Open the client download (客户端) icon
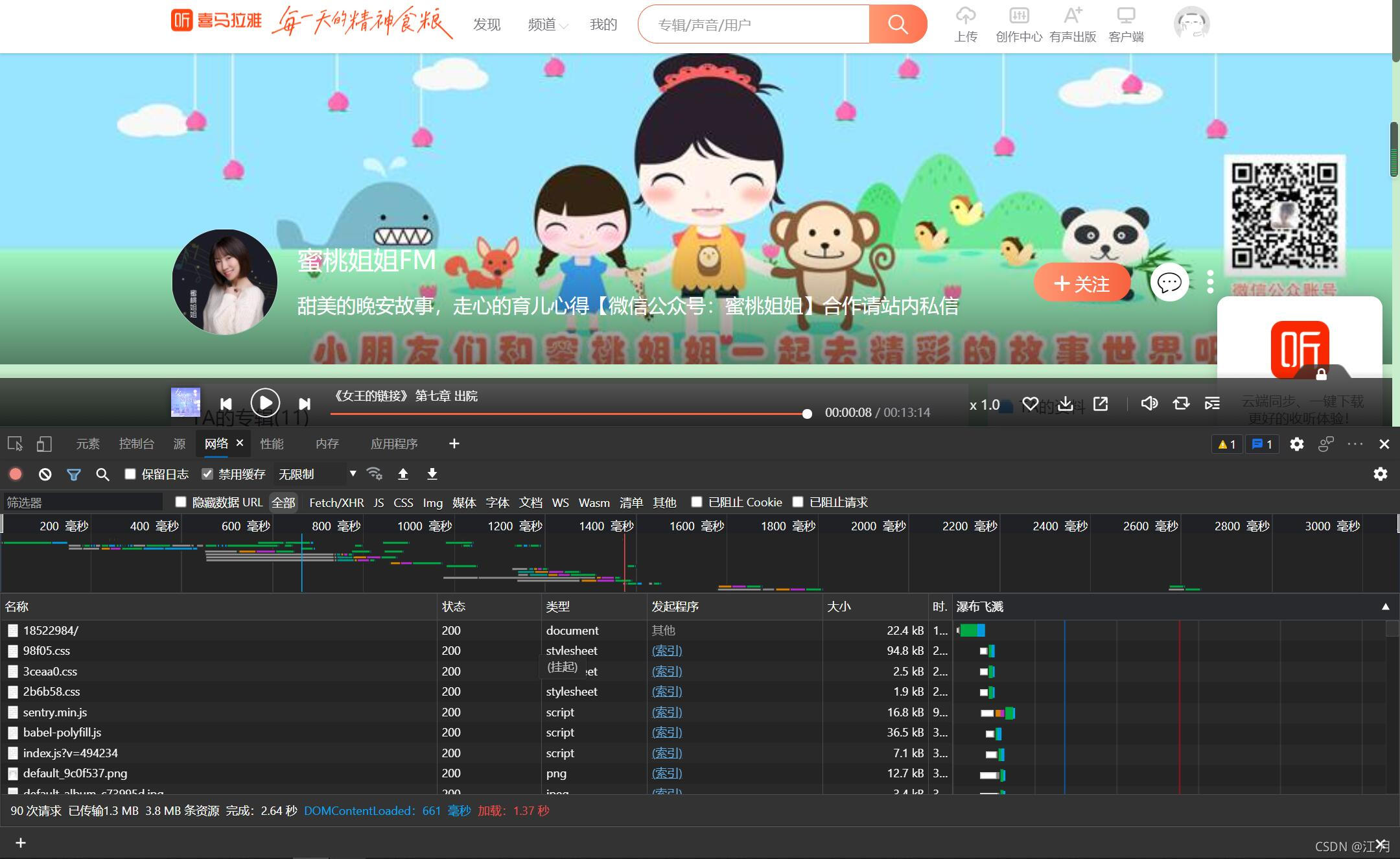The width and height of the screenshot is (1400, 859). point(1126,24)
